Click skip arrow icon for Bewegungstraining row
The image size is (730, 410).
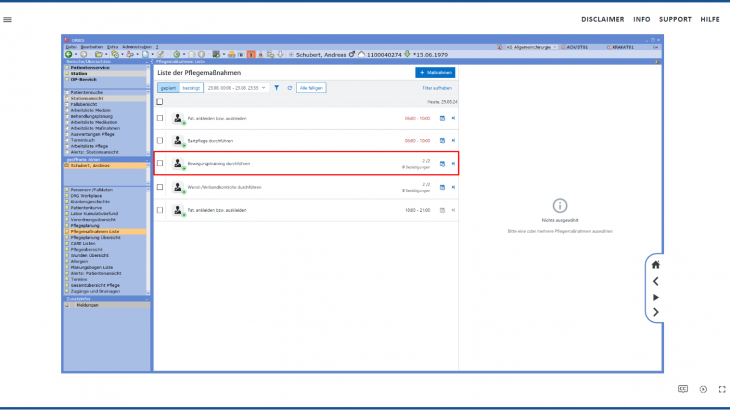[x=453, y=163]
